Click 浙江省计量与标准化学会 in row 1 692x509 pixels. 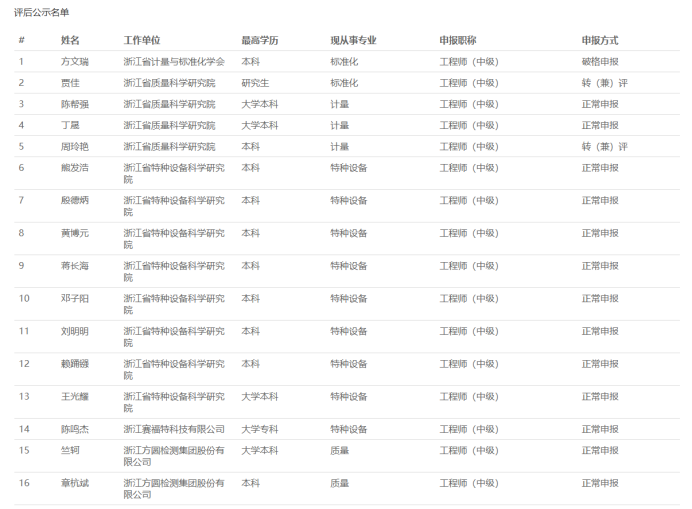(x=174, y=62)
